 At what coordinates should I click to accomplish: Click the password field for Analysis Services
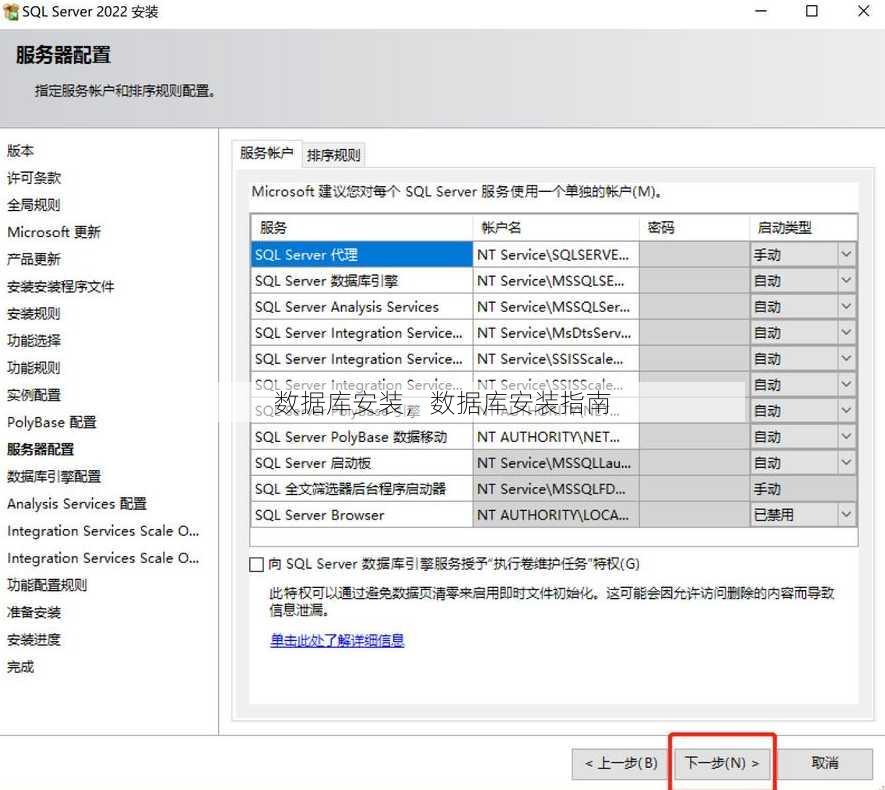click(x=694, y=306)
